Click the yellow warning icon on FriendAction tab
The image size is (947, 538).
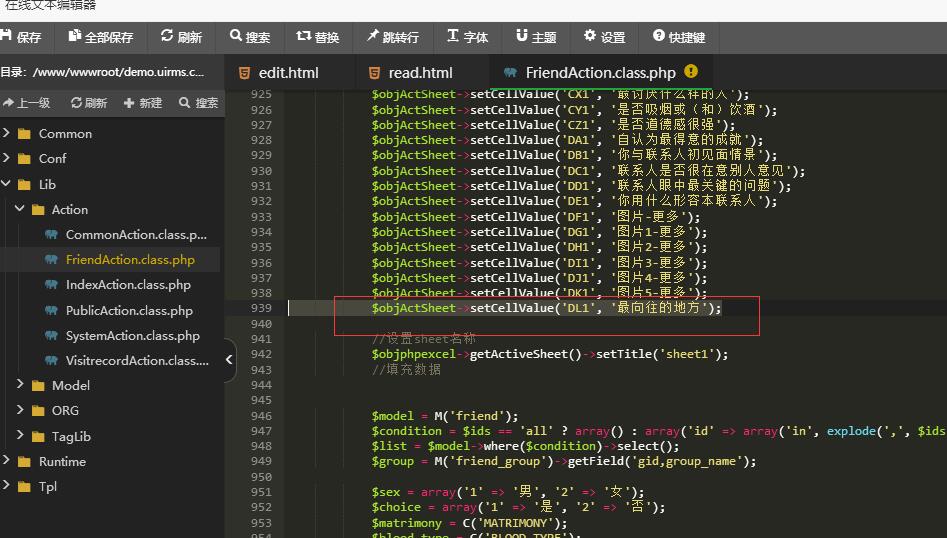point(691,71)
